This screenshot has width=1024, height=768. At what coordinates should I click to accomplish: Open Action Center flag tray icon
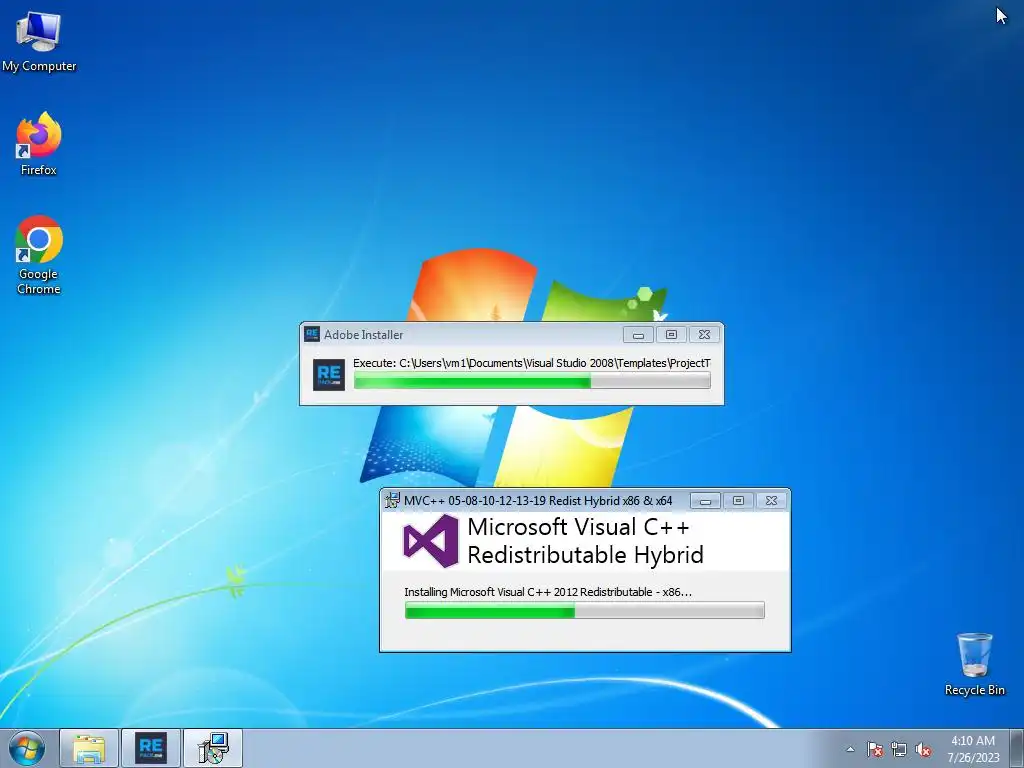(875, 749)
